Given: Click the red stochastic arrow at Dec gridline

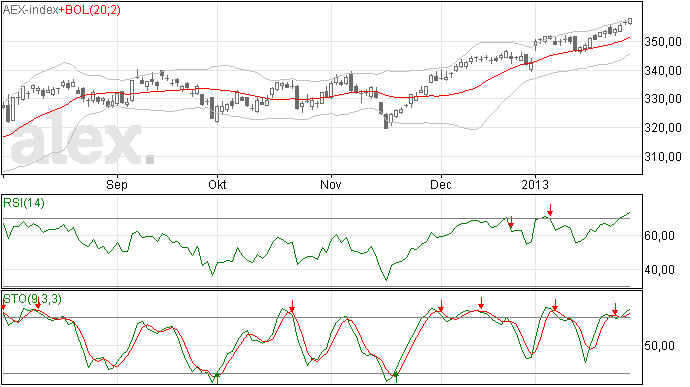Looking at the screenshot, I should tap(441, 306).
